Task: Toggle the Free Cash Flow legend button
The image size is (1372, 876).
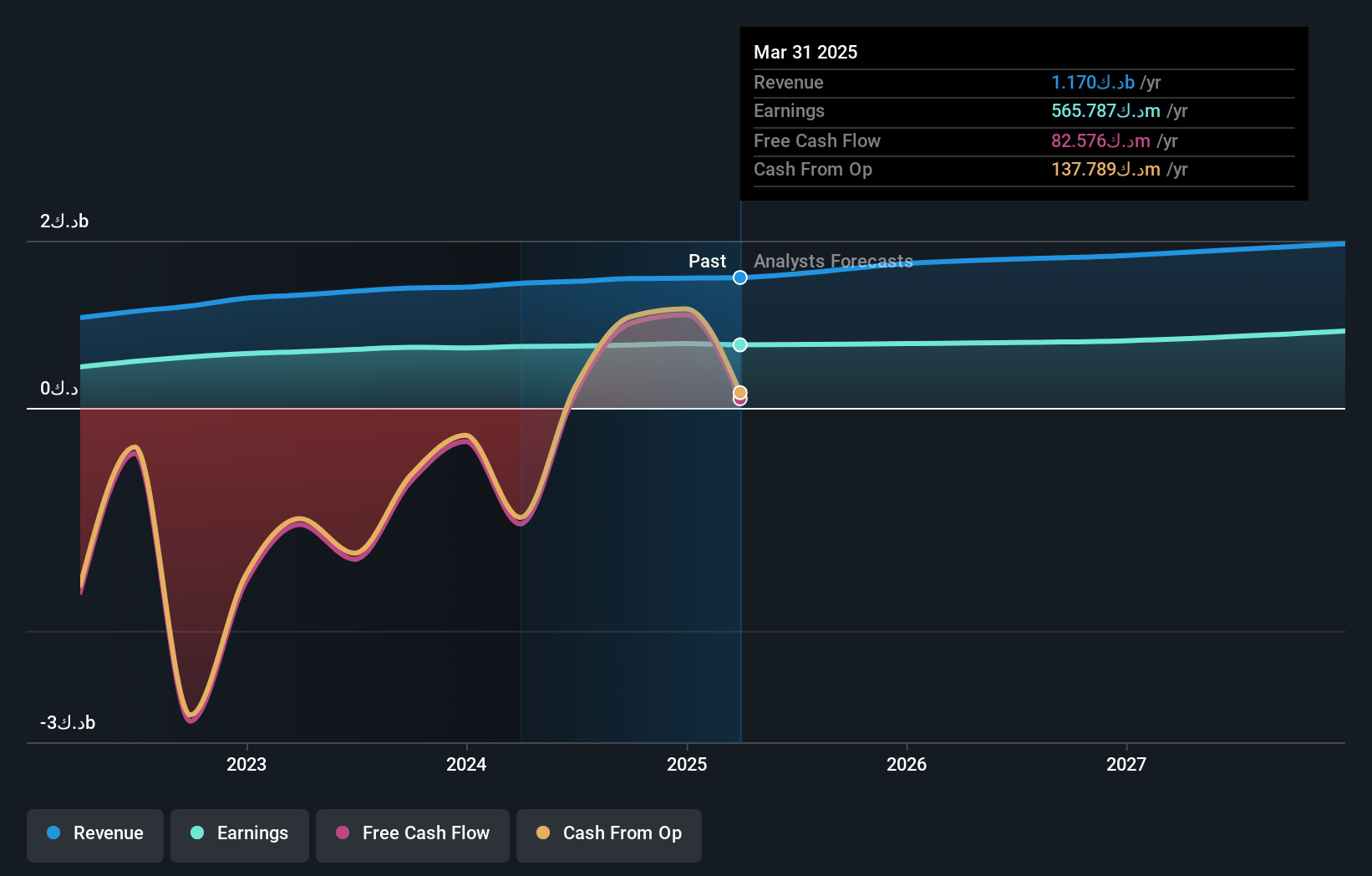Action: coord(413,835)
